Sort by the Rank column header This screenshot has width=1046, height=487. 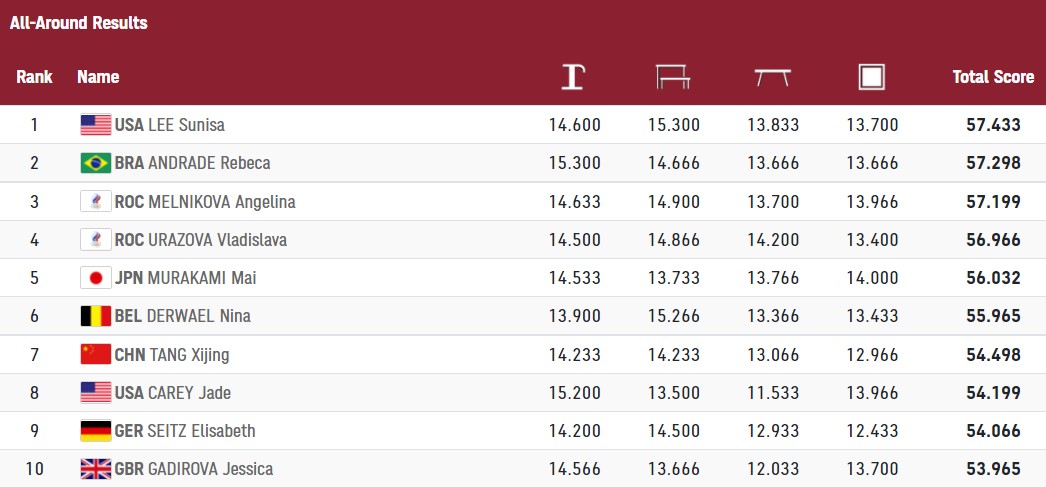[x=34, y=77]
